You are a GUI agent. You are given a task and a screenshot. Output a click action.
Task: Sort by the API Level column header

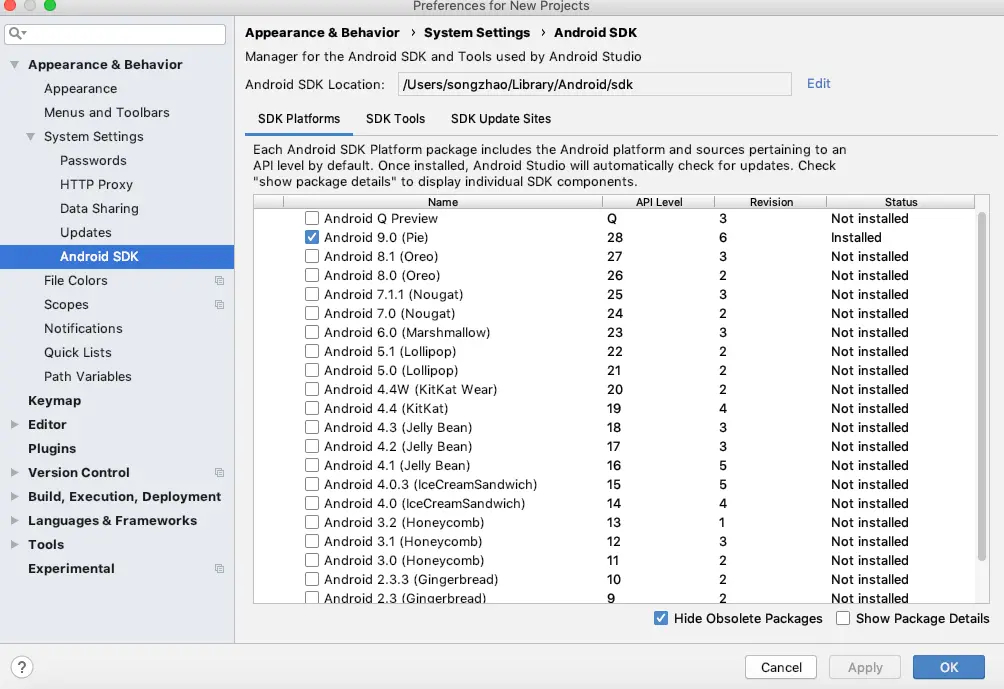pos(659,202)
